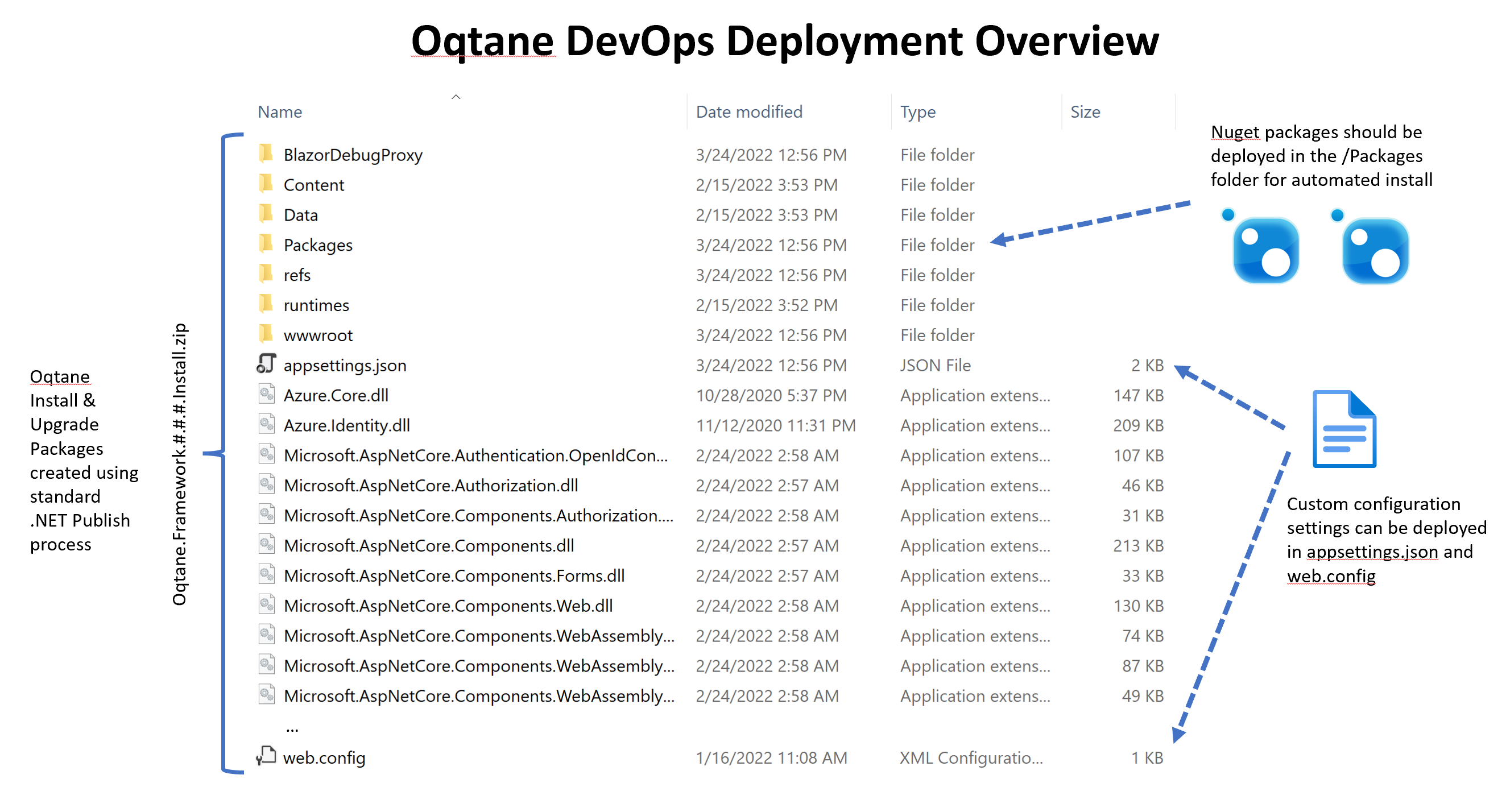Click the Microsoft.AspNetCore.Authorization.dll file icon
Viewport: 1506px width, 812px height.
(267, 484)
